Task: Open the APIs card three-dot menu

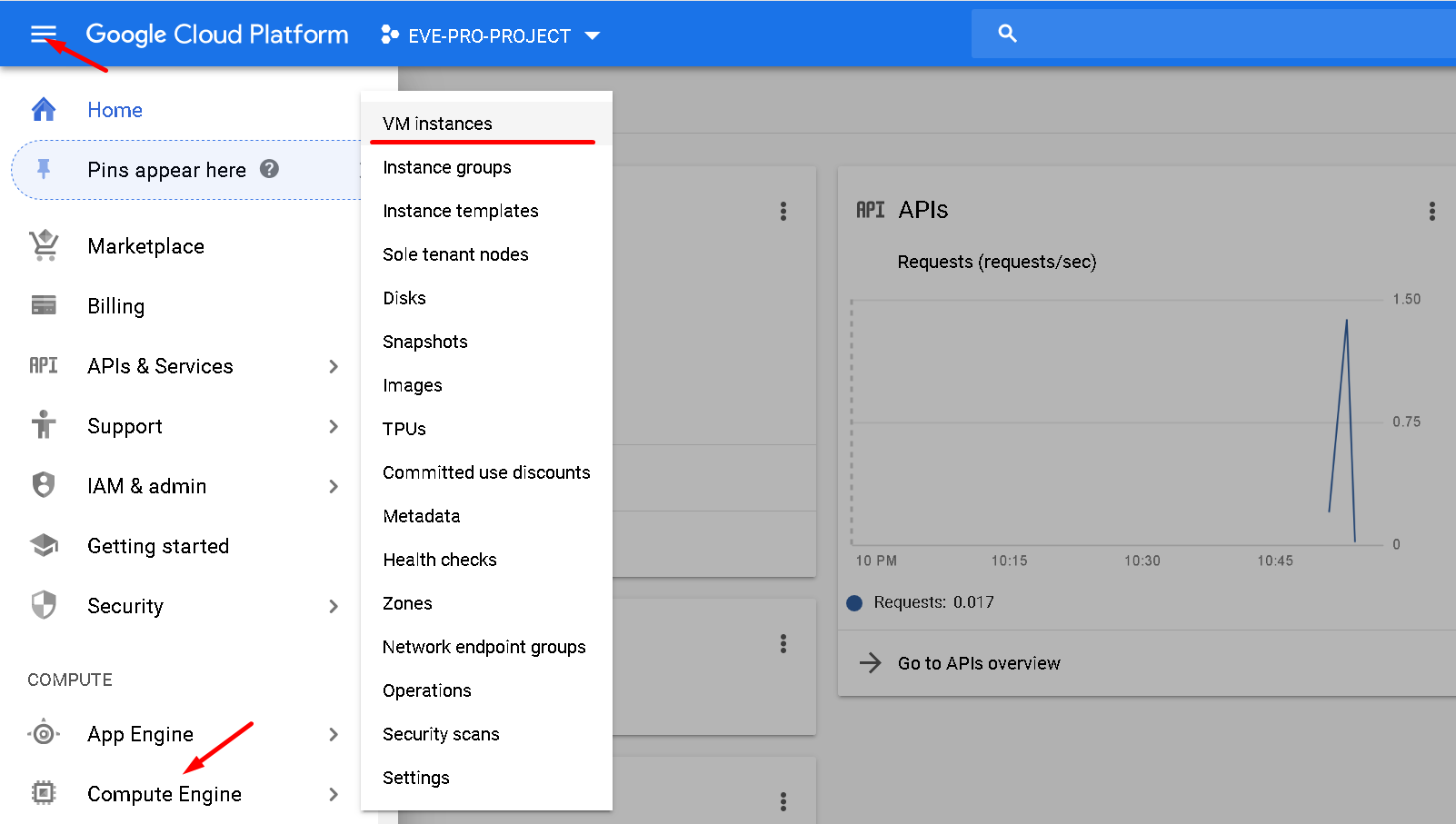Action: click(1431, 211)
